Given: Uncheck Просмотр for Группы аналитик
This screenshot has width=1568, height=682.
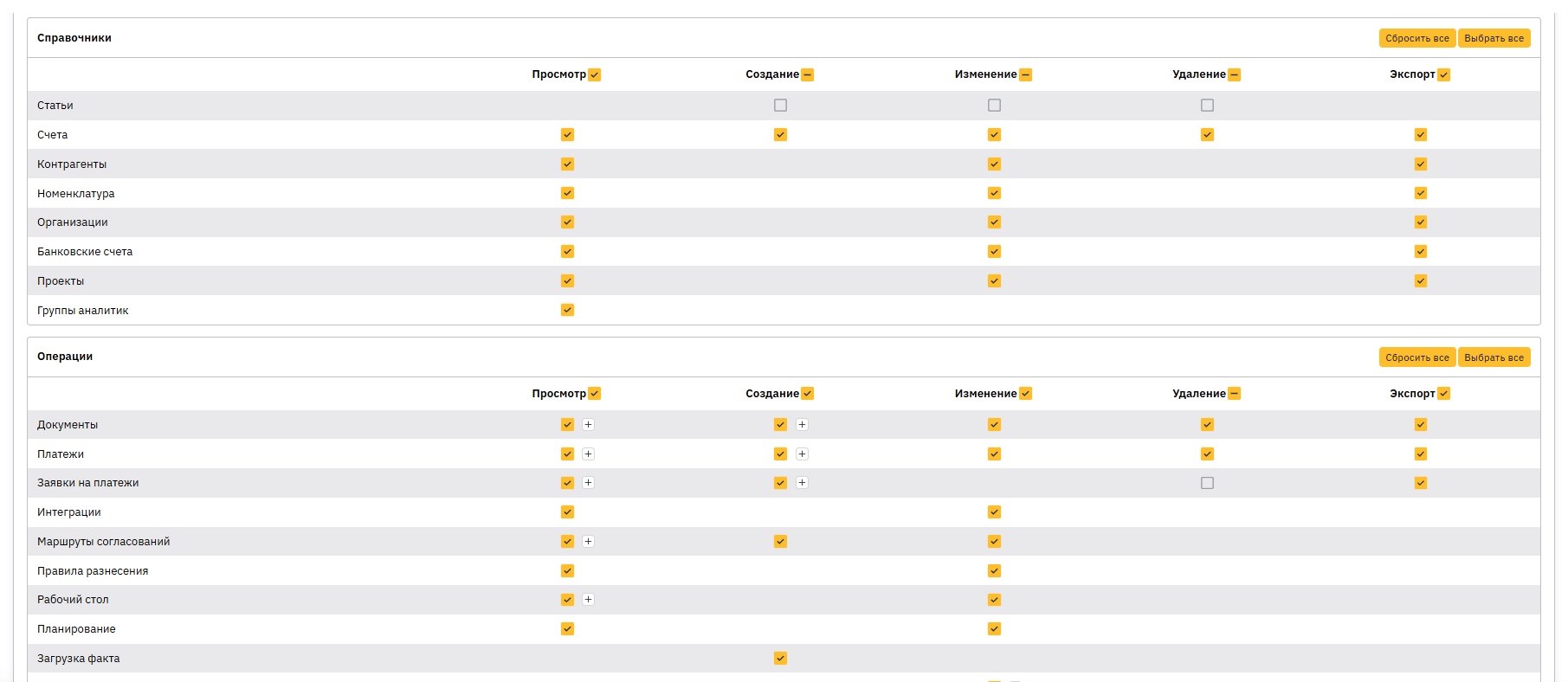Looking at the screenshot, I should click(x=567, y=310).
